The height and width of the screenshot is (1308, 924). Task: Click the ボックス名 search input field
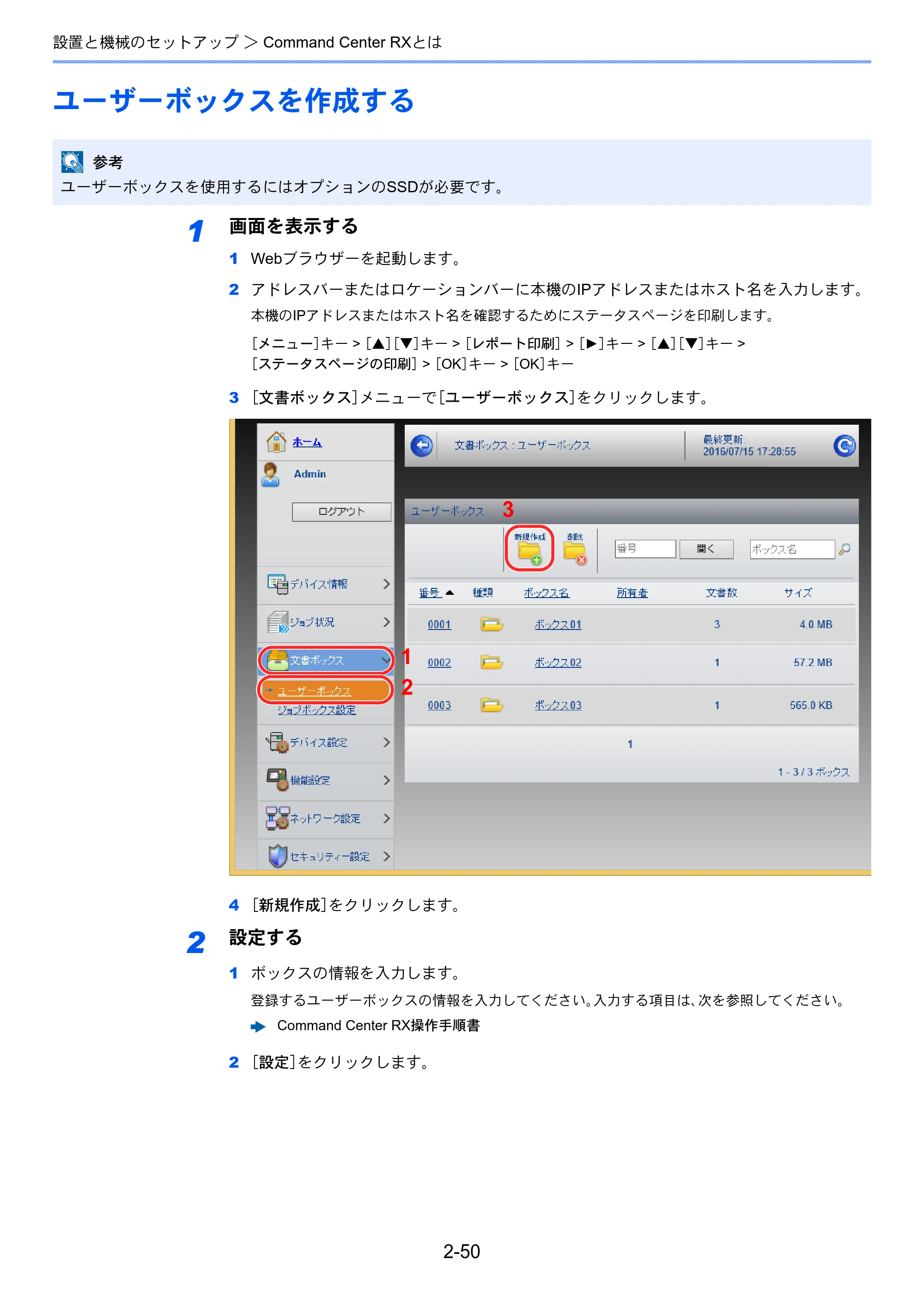(792, 549)
